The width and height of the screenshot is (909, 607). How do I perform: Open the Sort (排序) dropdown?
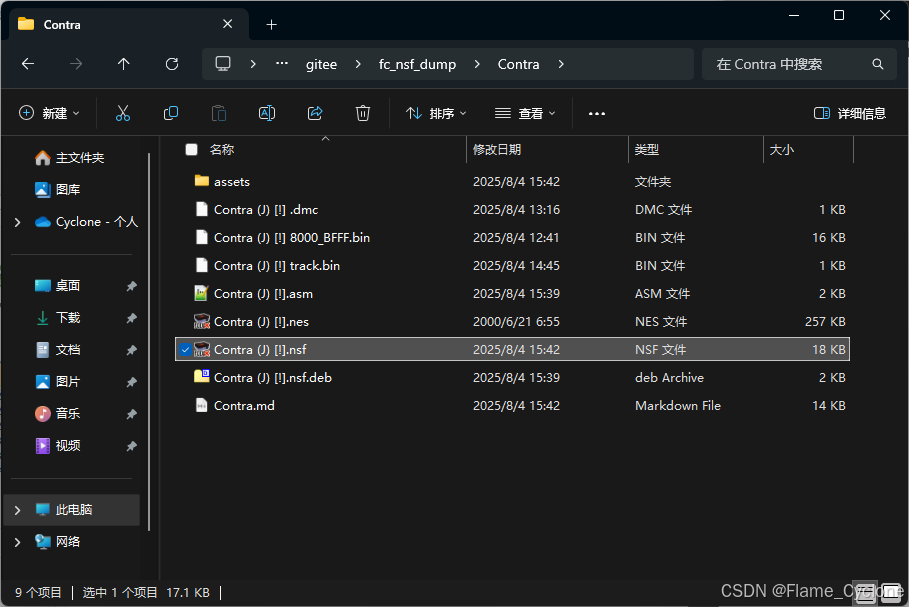tap(436, 114)
